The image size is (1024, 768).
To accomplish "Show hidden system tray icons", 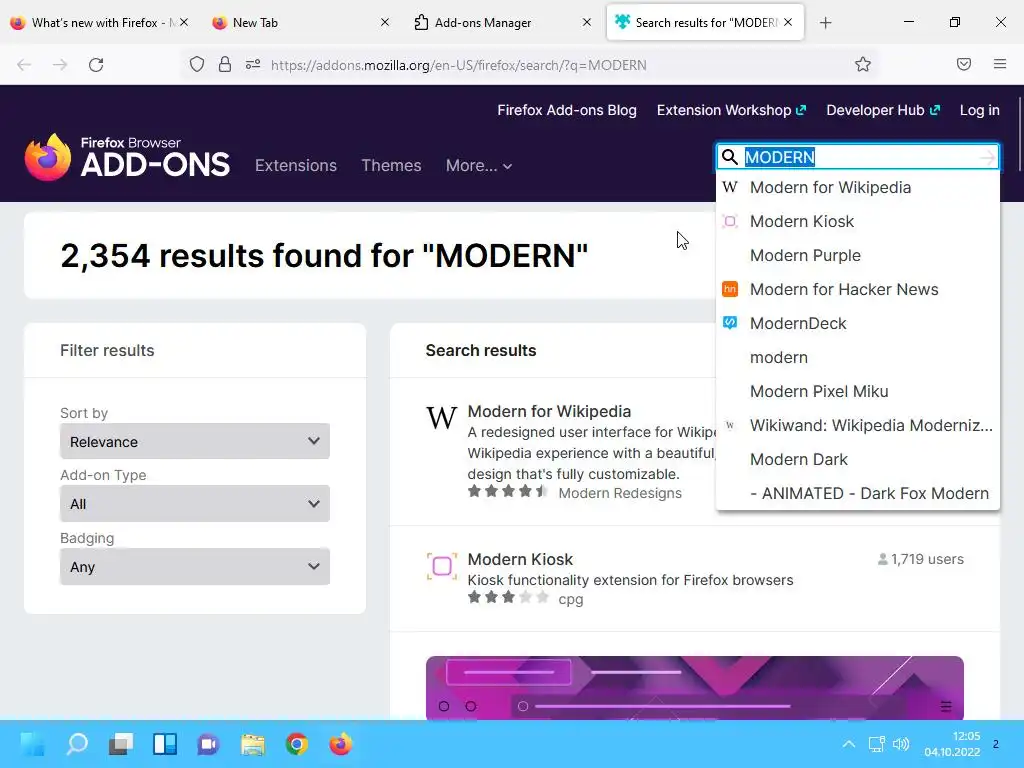I will pyautogui.click(x=848, y=744).
